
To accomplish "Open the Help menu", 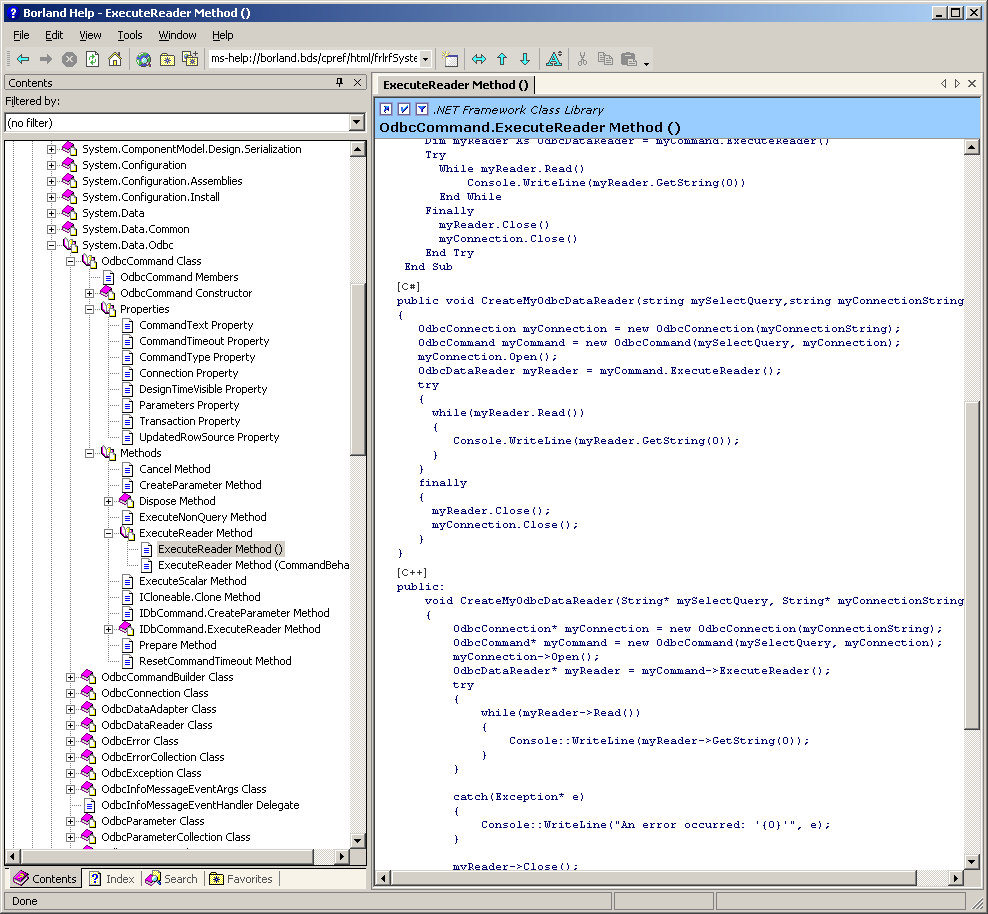I will coord(222,35).
